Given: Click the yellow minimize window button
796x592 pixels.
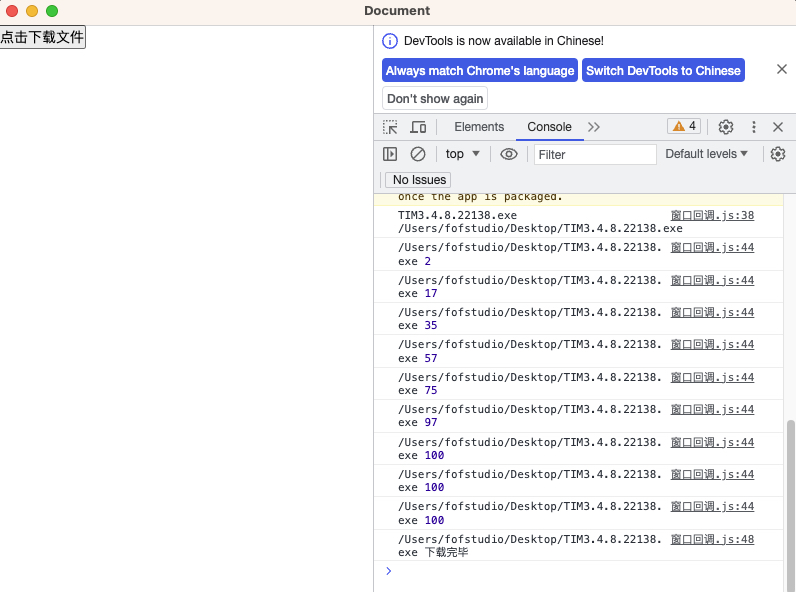Looking at the screenshot, I should coord(32,11).
